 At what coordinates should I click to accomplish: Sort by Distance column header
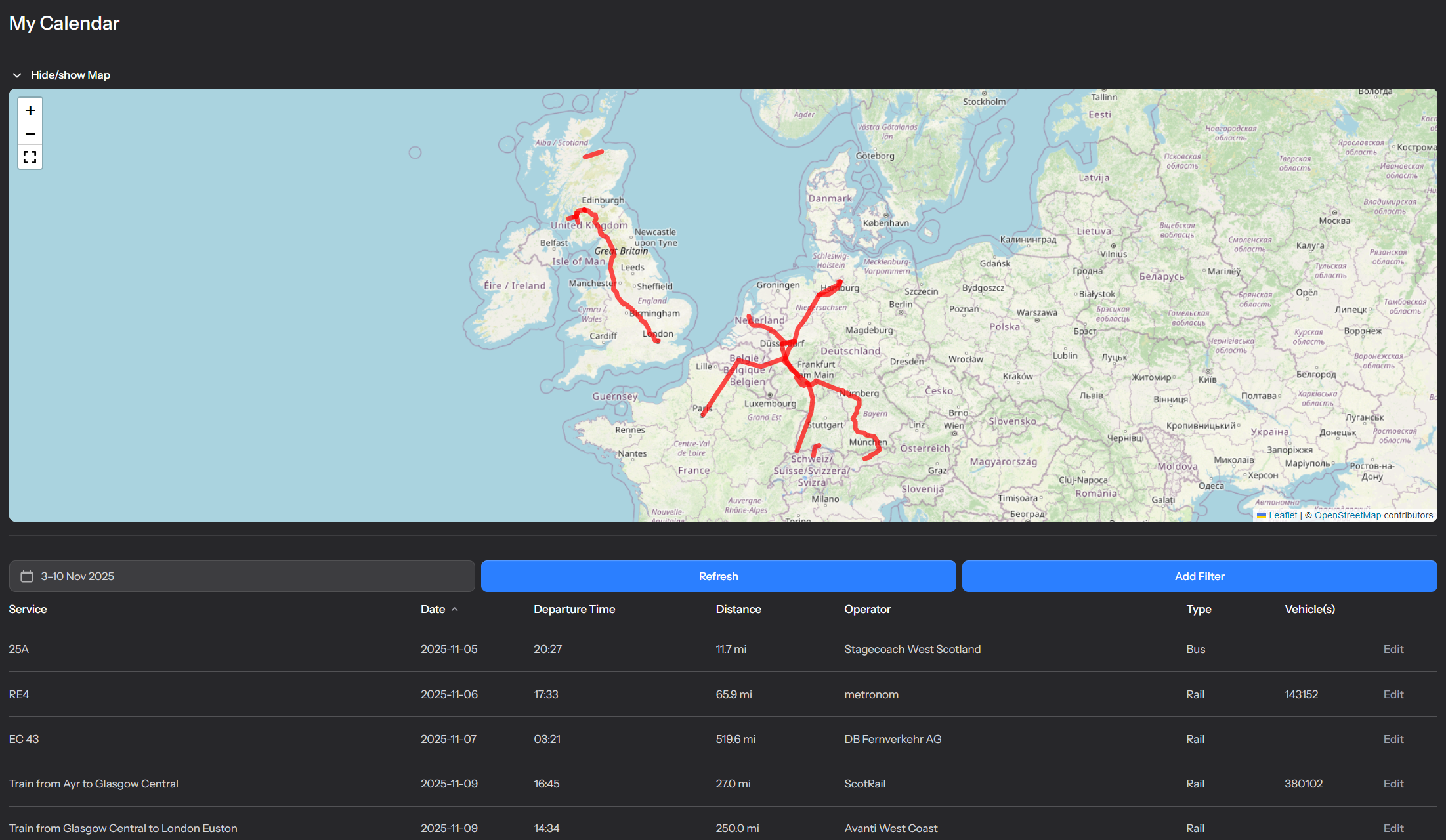738,609
